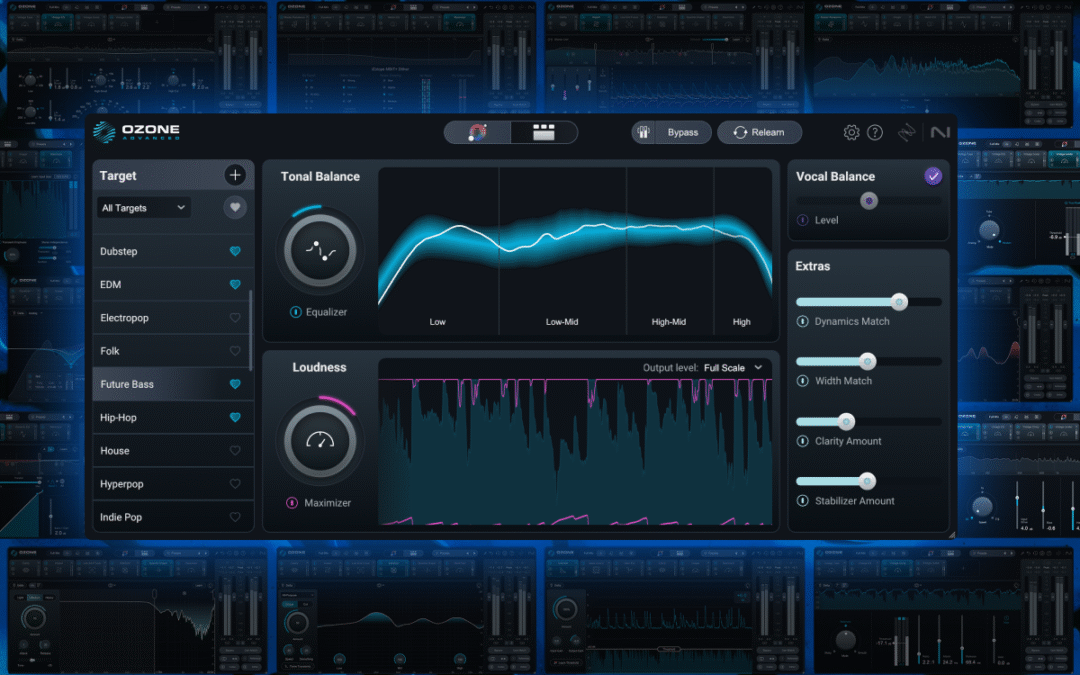Toggle the Equalizer power button
The width and height of the screenshot is (1080, 675).
[295, 312]
